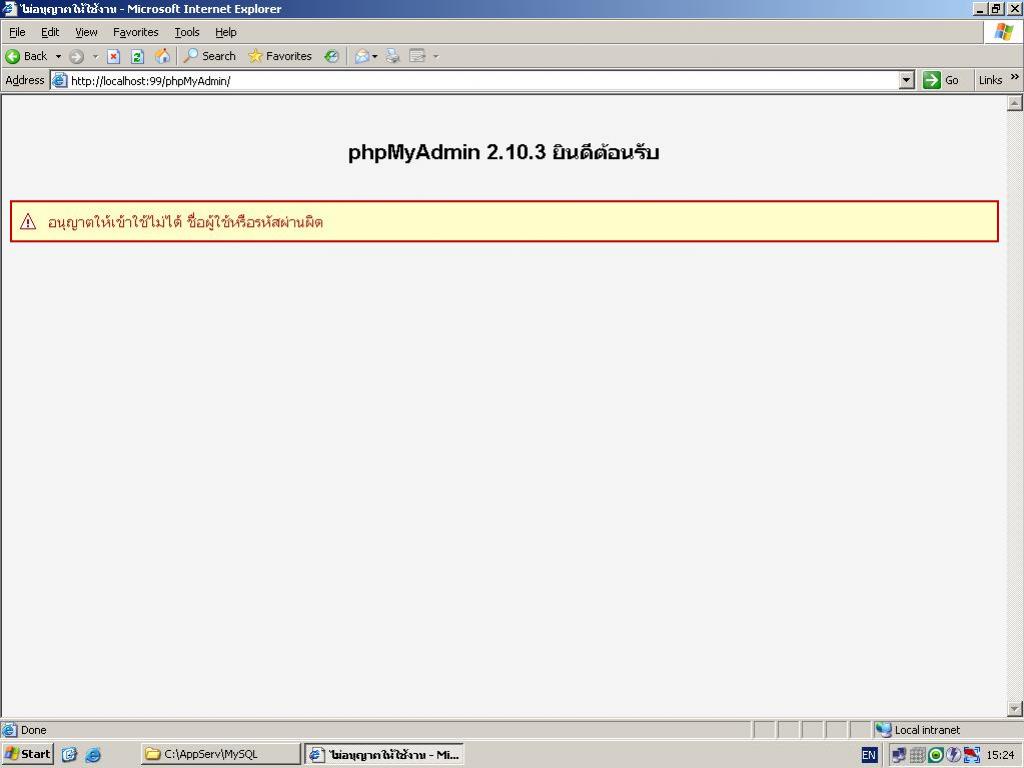
Task: Stop page loading with the Stop icon
Action: point(114,56)
